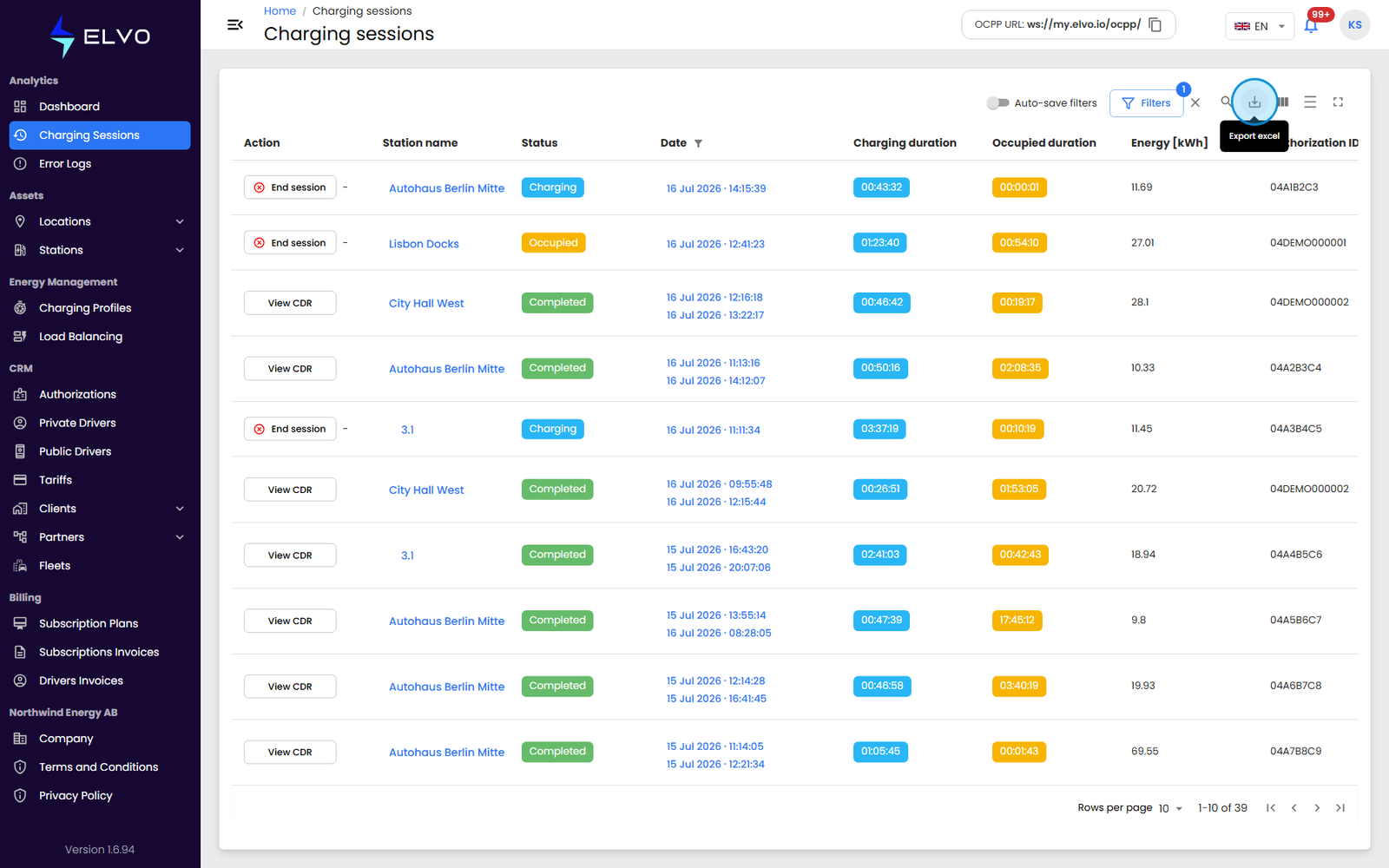Open Drivers Invoices page

pos(100,681)
